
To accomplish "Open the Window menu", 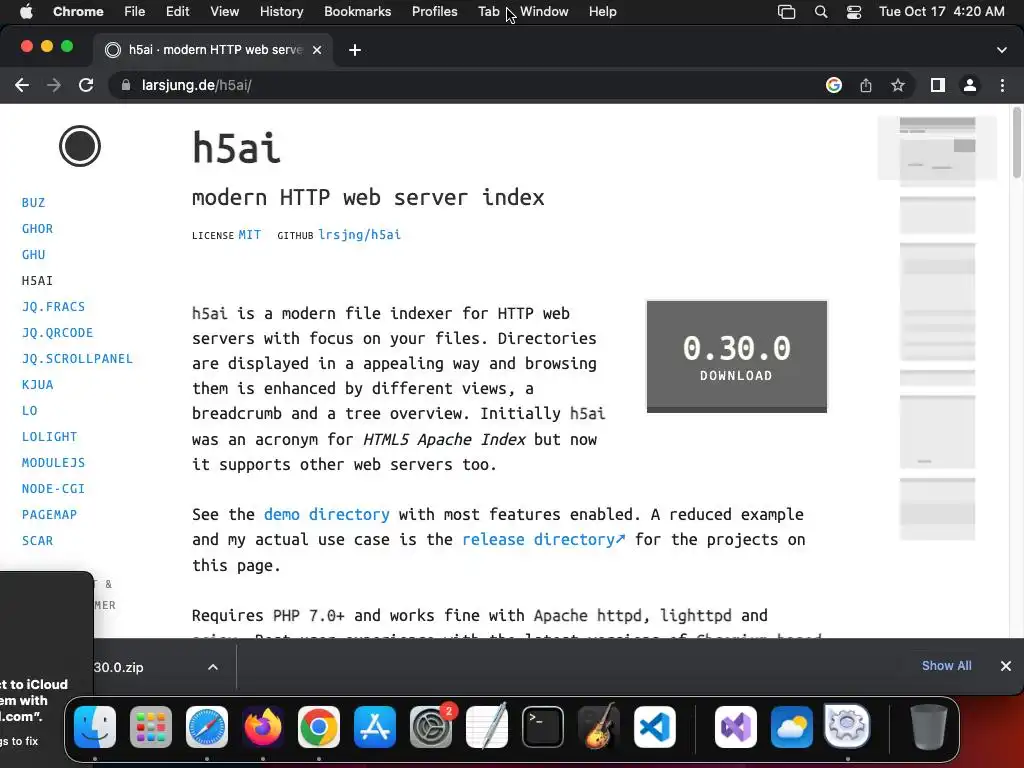I will [544, 12].
